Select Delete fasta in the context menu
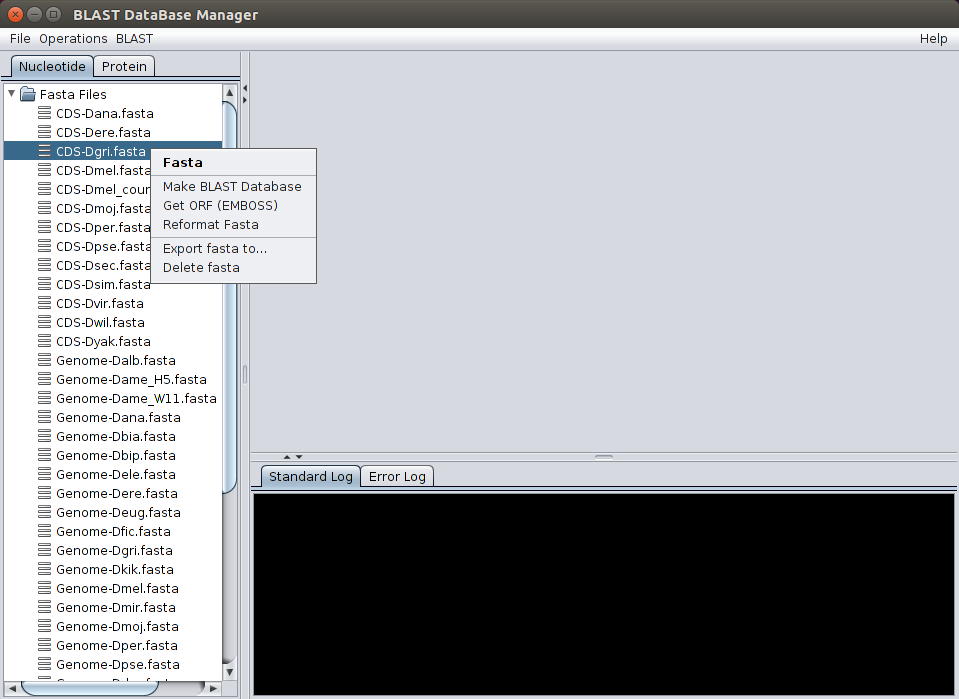 pyautogui.click(x=233, y=267)
